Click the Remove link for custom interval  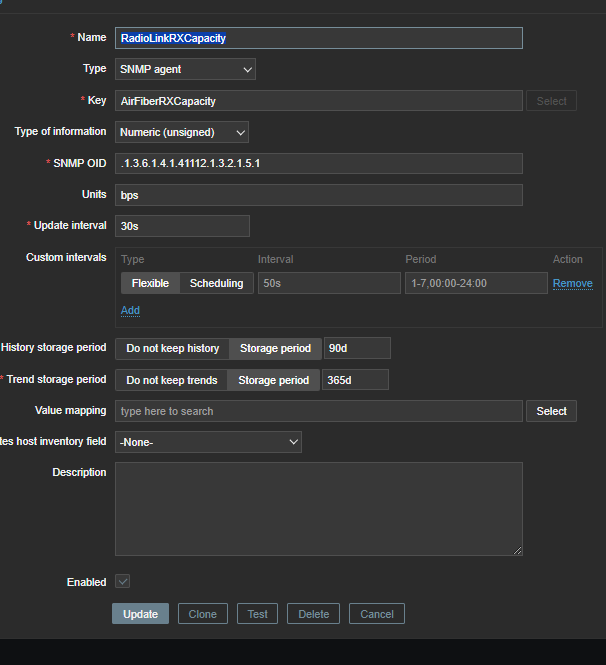(572, 283)
